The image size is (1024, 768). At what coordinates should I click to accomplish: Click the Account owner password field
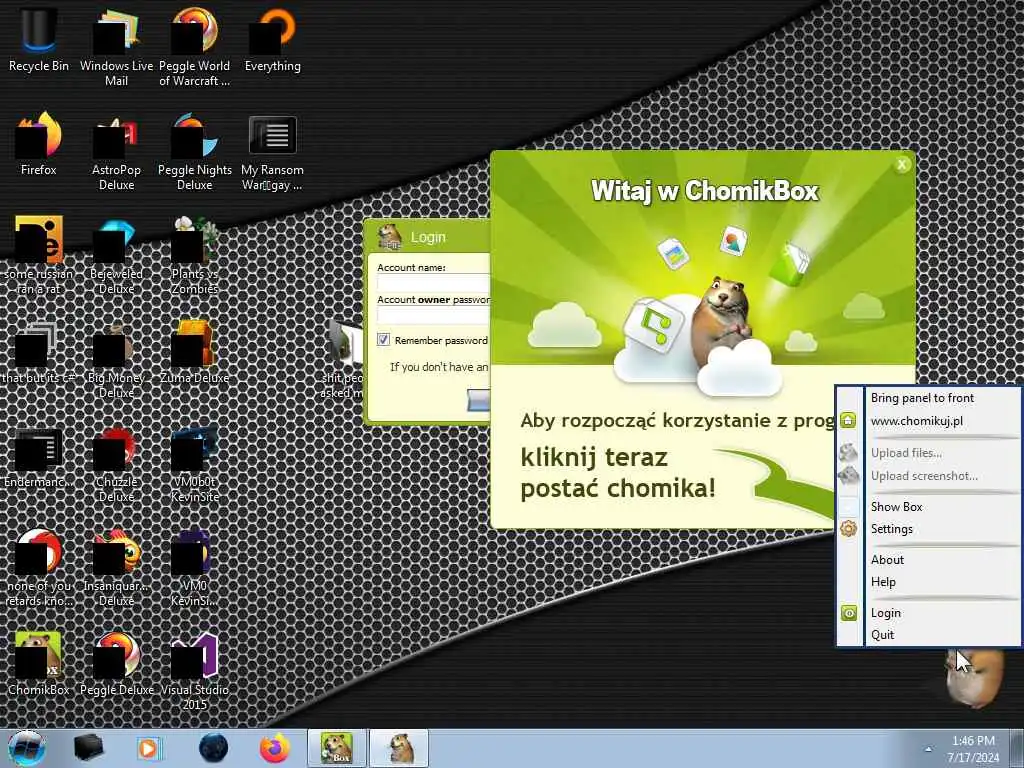click(434, 315)
